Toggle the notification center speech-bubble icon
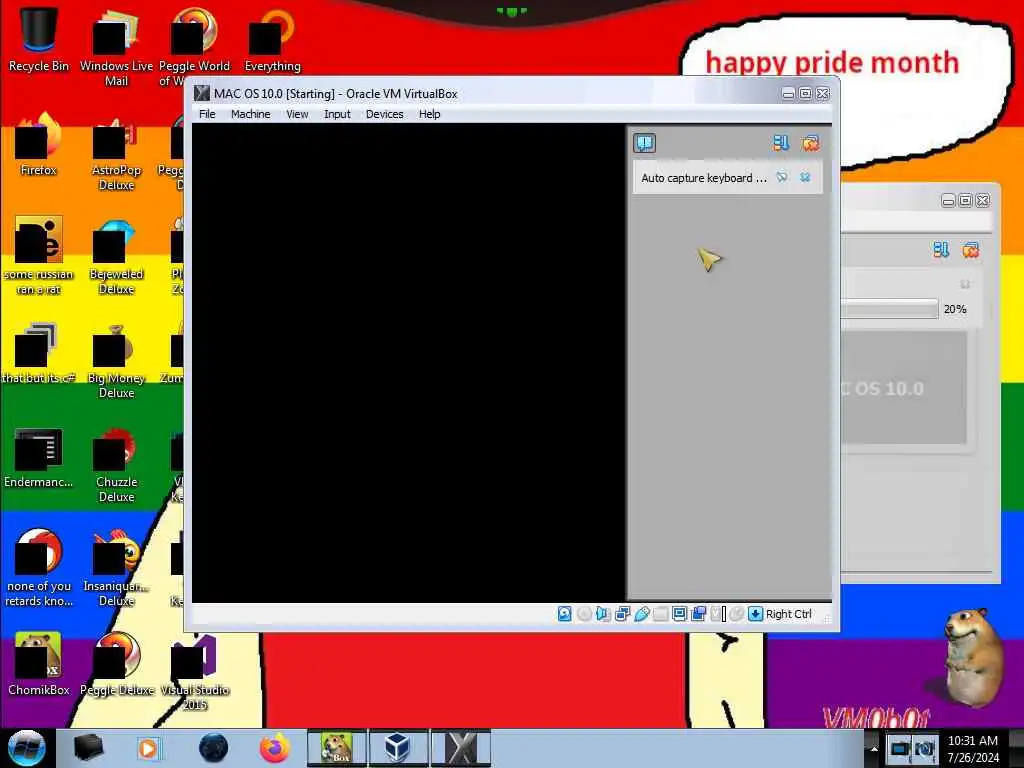The width and height of the screenshot is (1024, 768). 645,142
